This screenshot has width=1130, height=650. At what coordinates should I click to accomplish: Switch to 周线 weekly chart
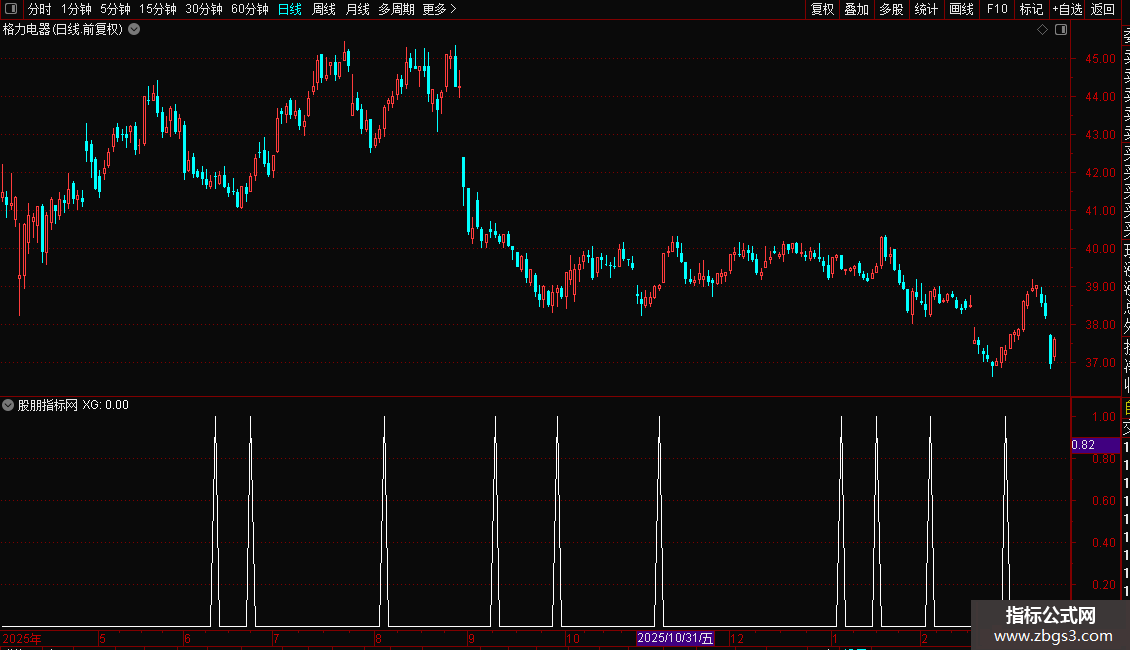click(324, 9)
